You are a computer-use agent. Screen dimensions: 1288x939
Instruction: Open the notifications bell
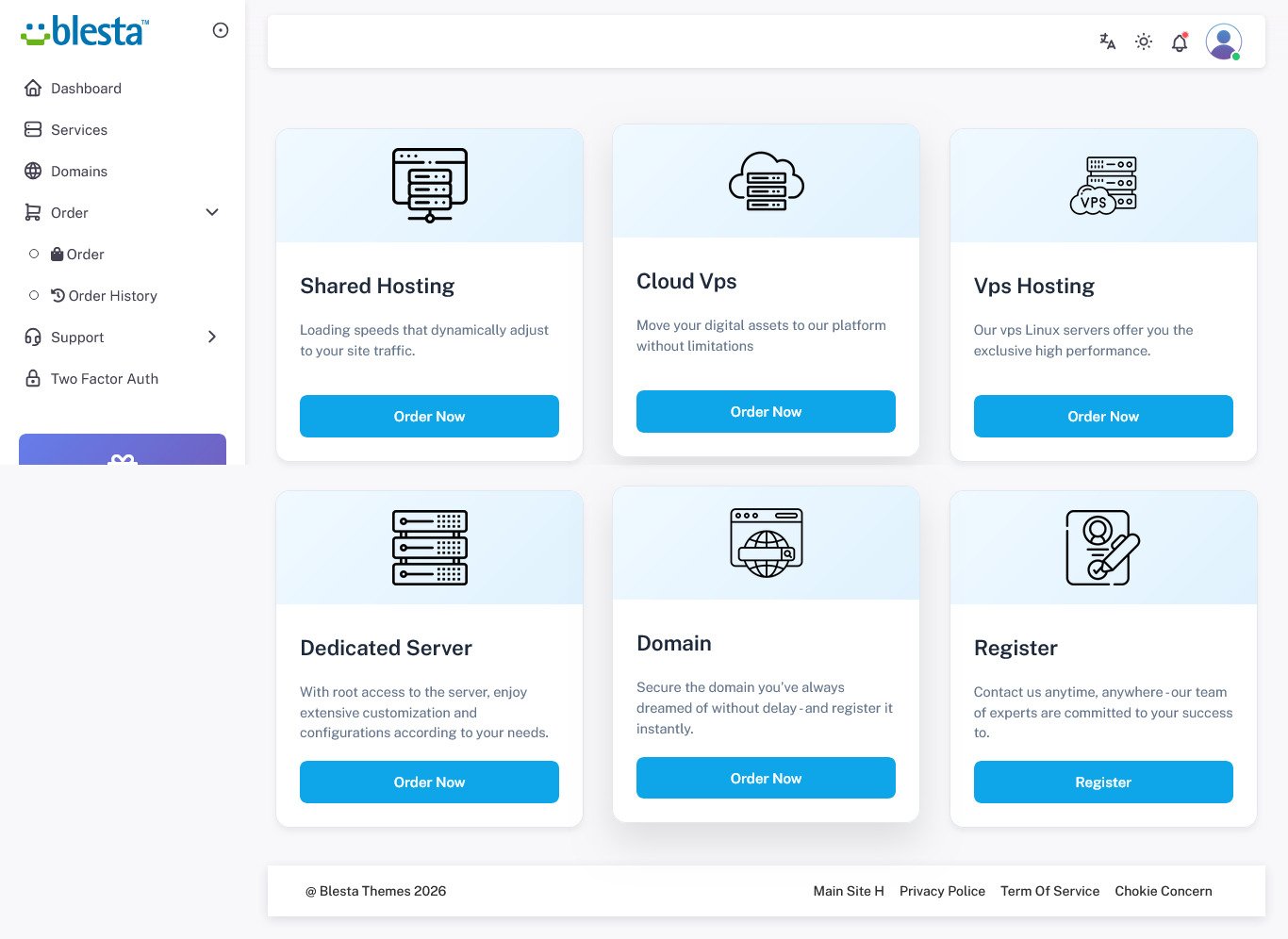tap(1179, 42)
